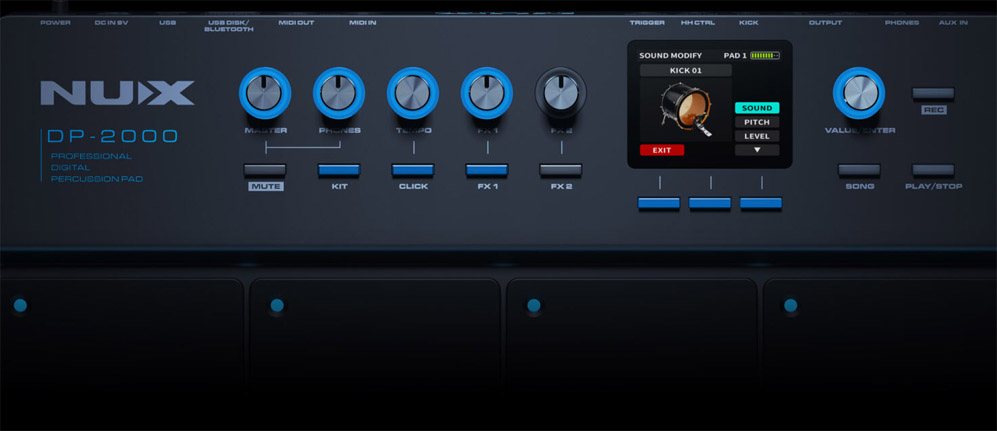Select LEVEL in the screen menu

tap(757, 136)
